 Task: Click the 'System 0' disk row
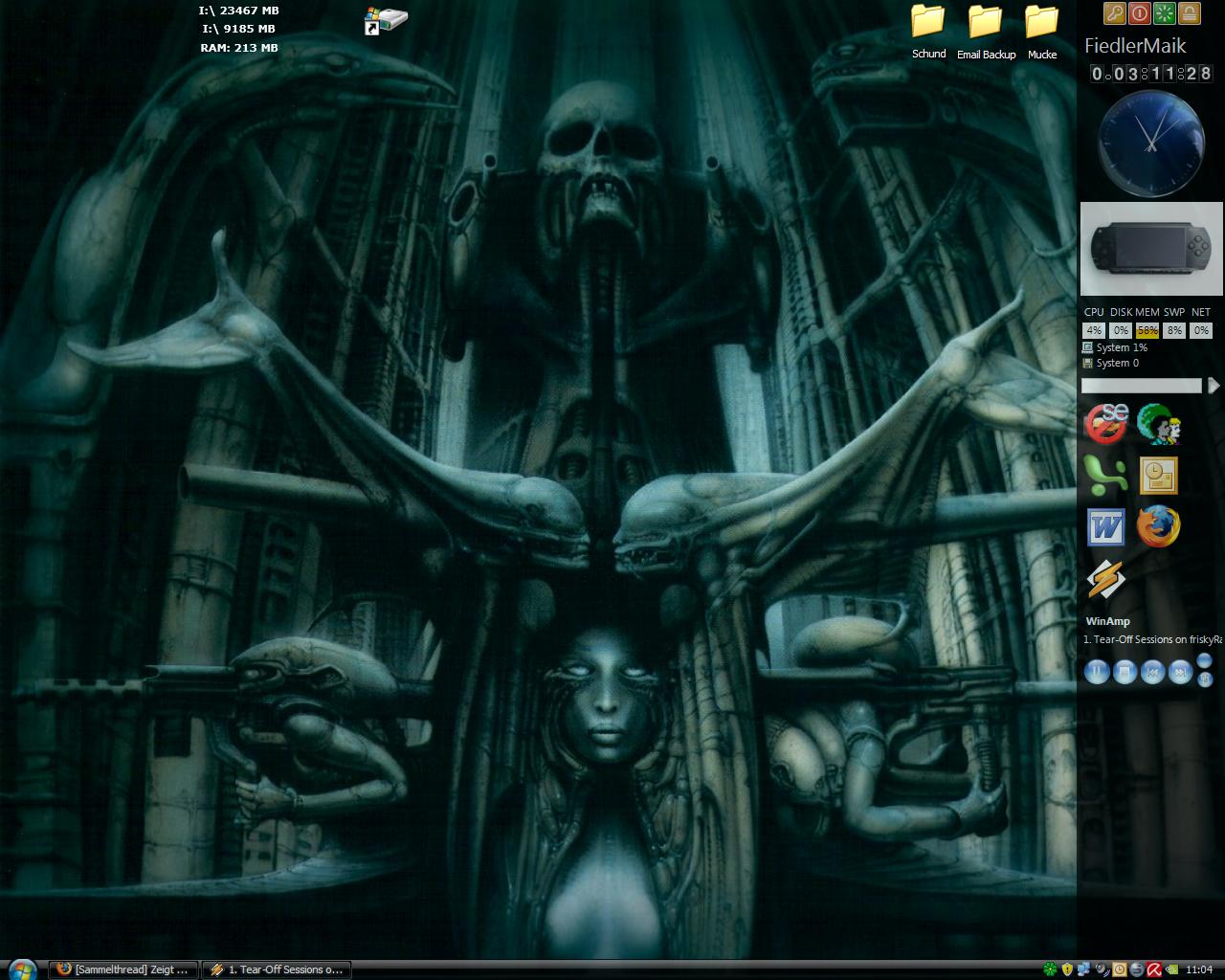pyautogui.click(x=1111, y=363)
